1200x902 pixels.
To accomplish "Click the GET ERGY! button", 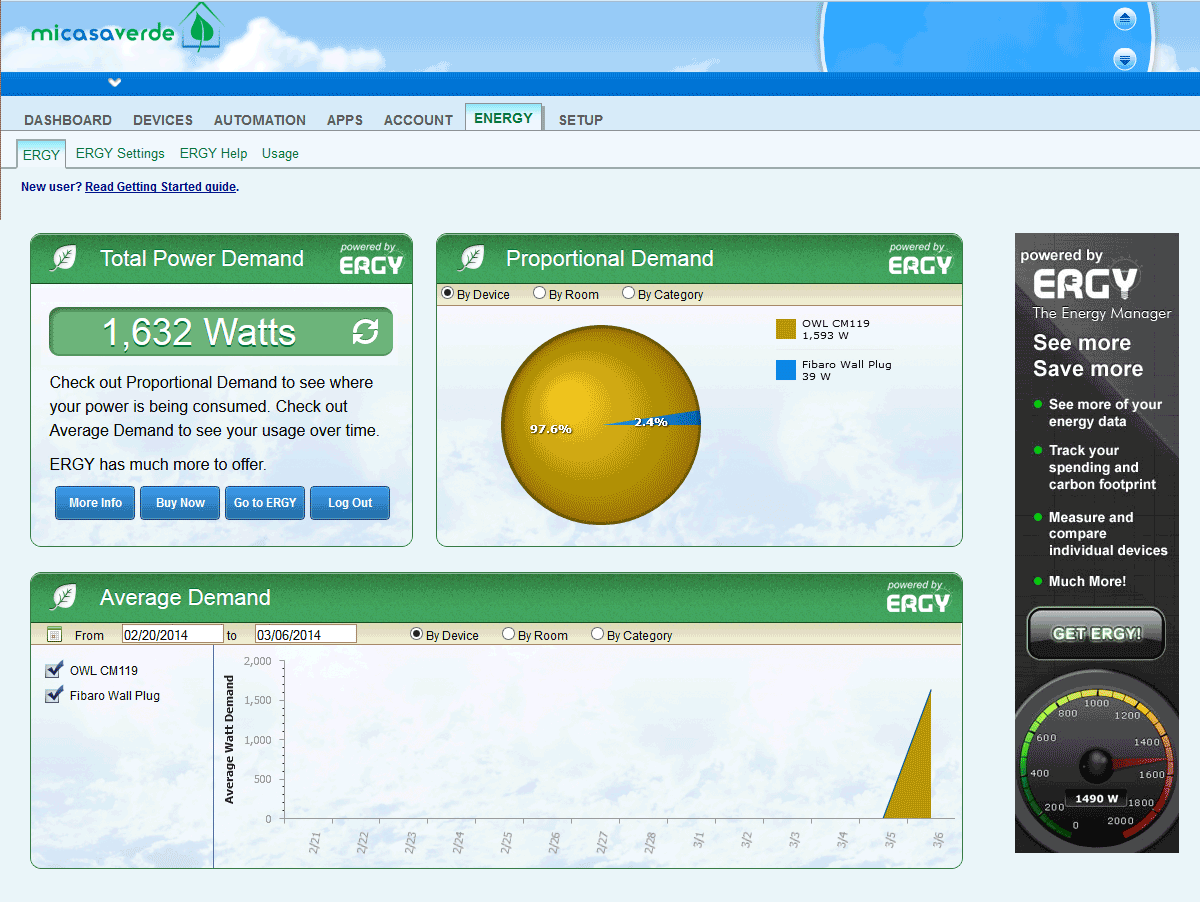I will (1096, 634).
